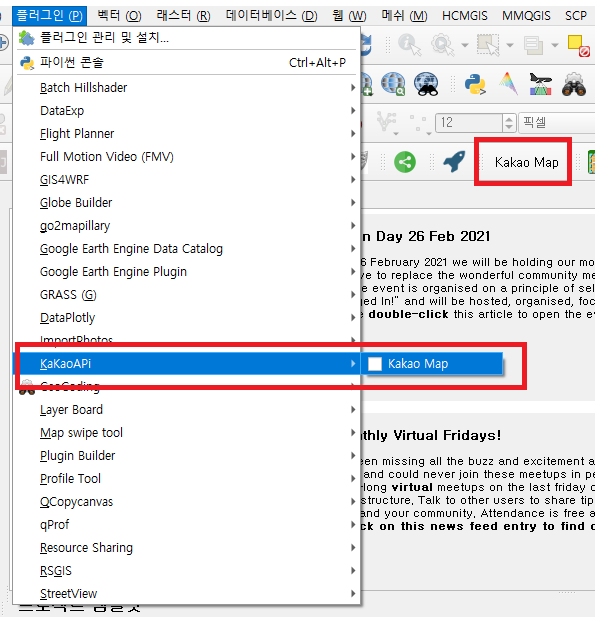595x617 pixels.
Task: Open the Layer Board plugin entry
Action: click(187, 410)
